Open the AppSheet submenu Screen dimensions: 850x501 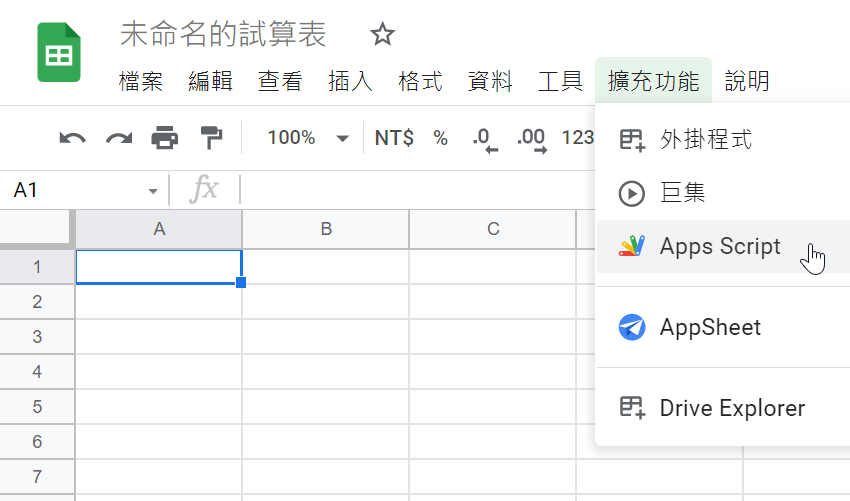click(x=723, y=327)
